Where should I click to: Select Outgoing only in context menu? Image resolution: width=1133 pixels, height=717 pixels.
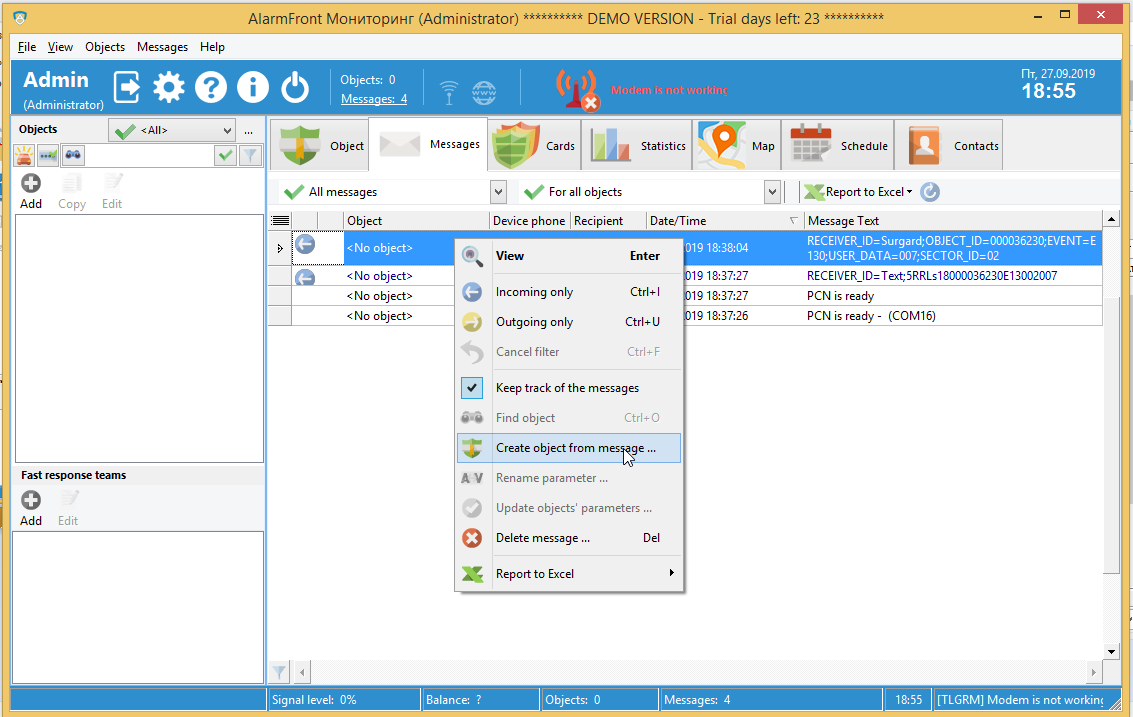(x=569, y=322)
